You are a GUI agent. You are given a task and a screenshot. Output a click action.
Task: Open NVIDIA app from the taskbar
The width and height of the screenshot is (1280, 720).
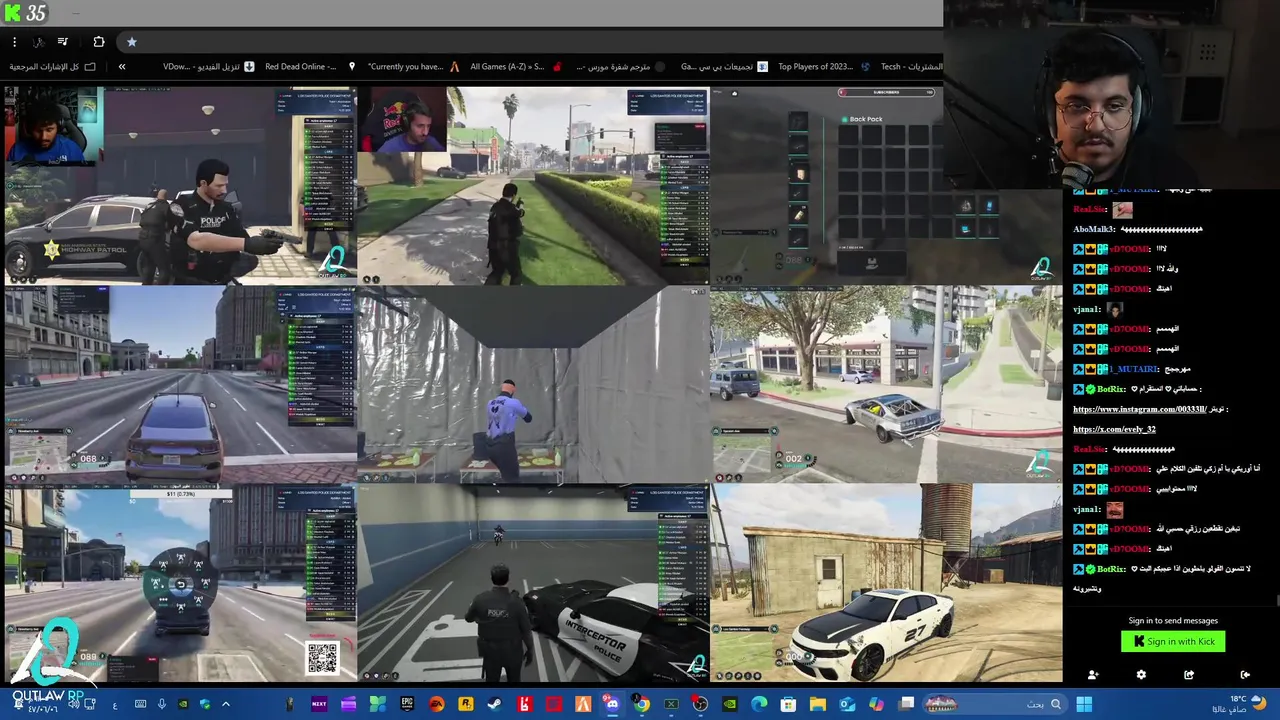tap(730, 704)
